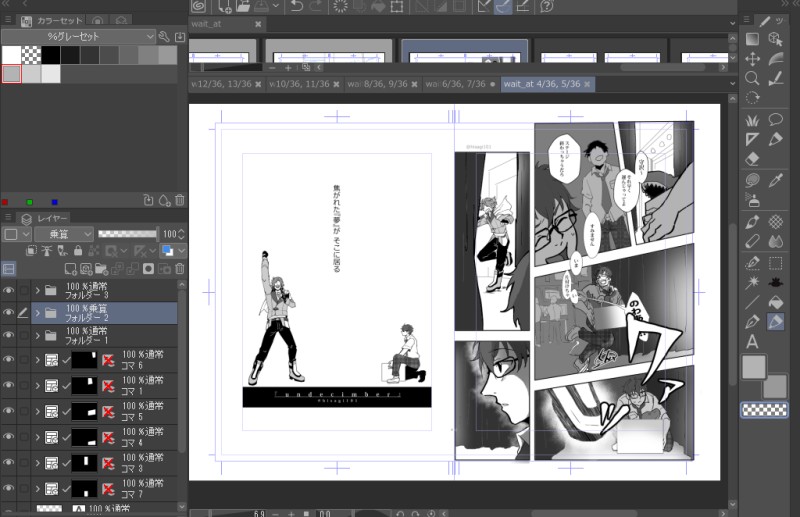Screen dimensions: 800x517
Task: Toggle visibility of the コマ 4 layer
Action: tap(9, 437)
